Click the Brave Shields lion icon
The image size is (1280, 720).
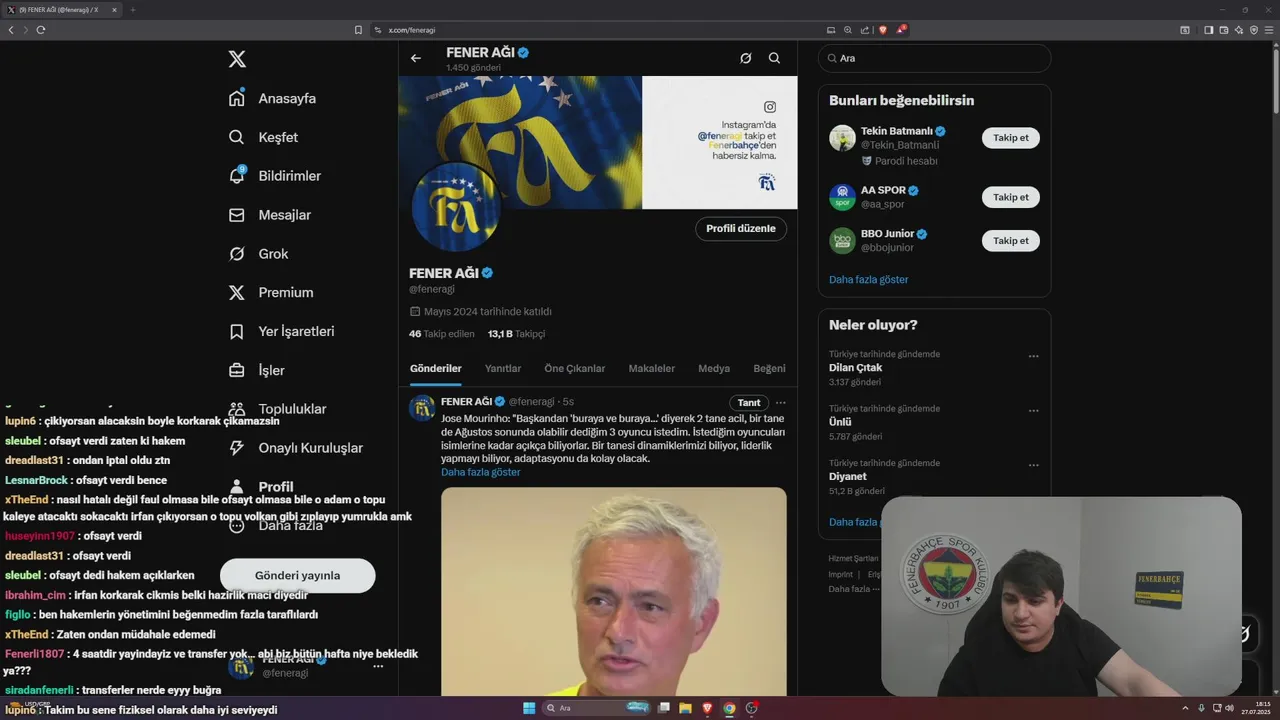pyautogui.click(x=882, y=30)
